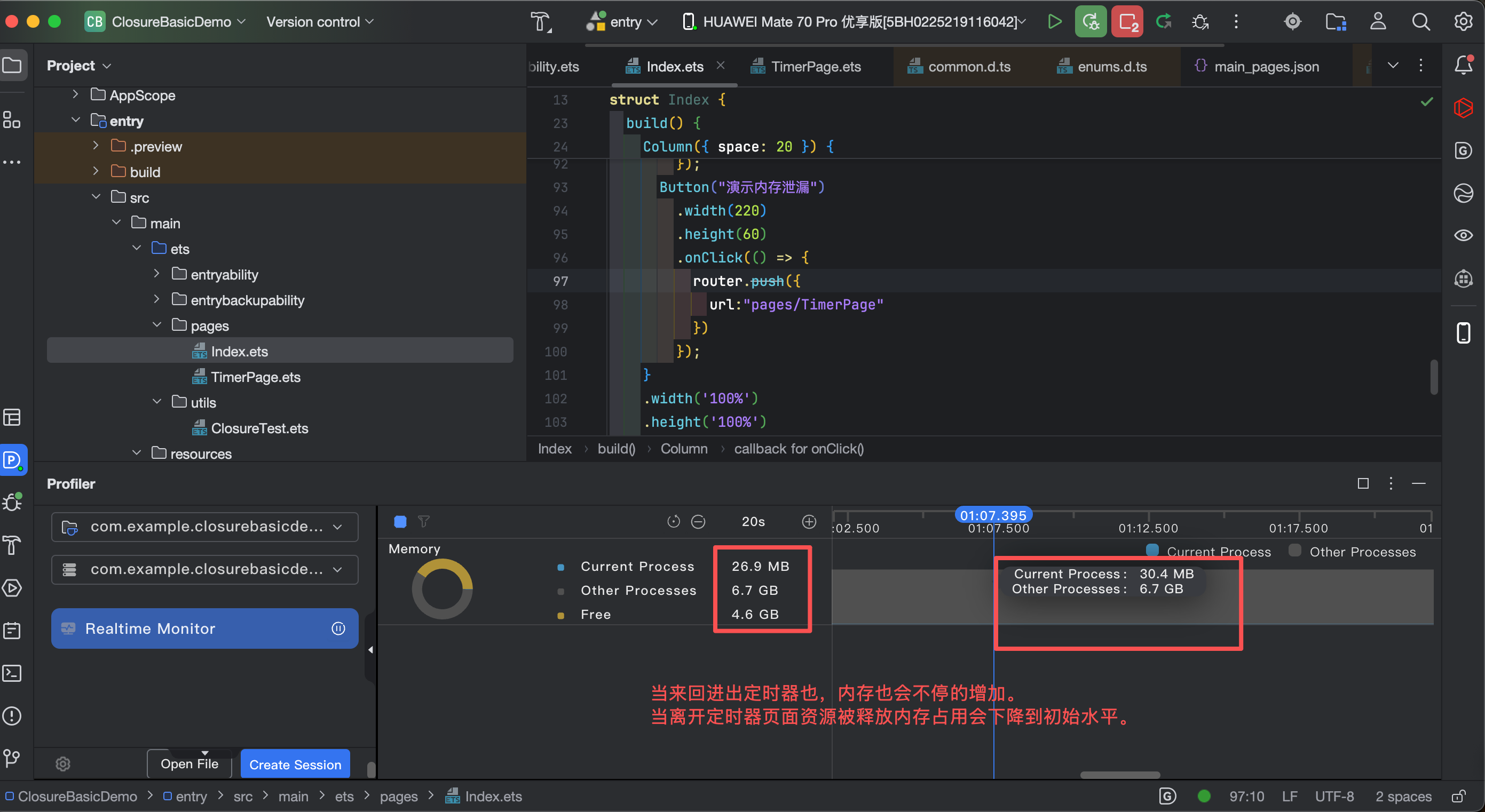Open Search Everywhere magnifier icon
Image resolution: width=1485 pixels, height=812 pixels.
click(x=1420, y=22)
